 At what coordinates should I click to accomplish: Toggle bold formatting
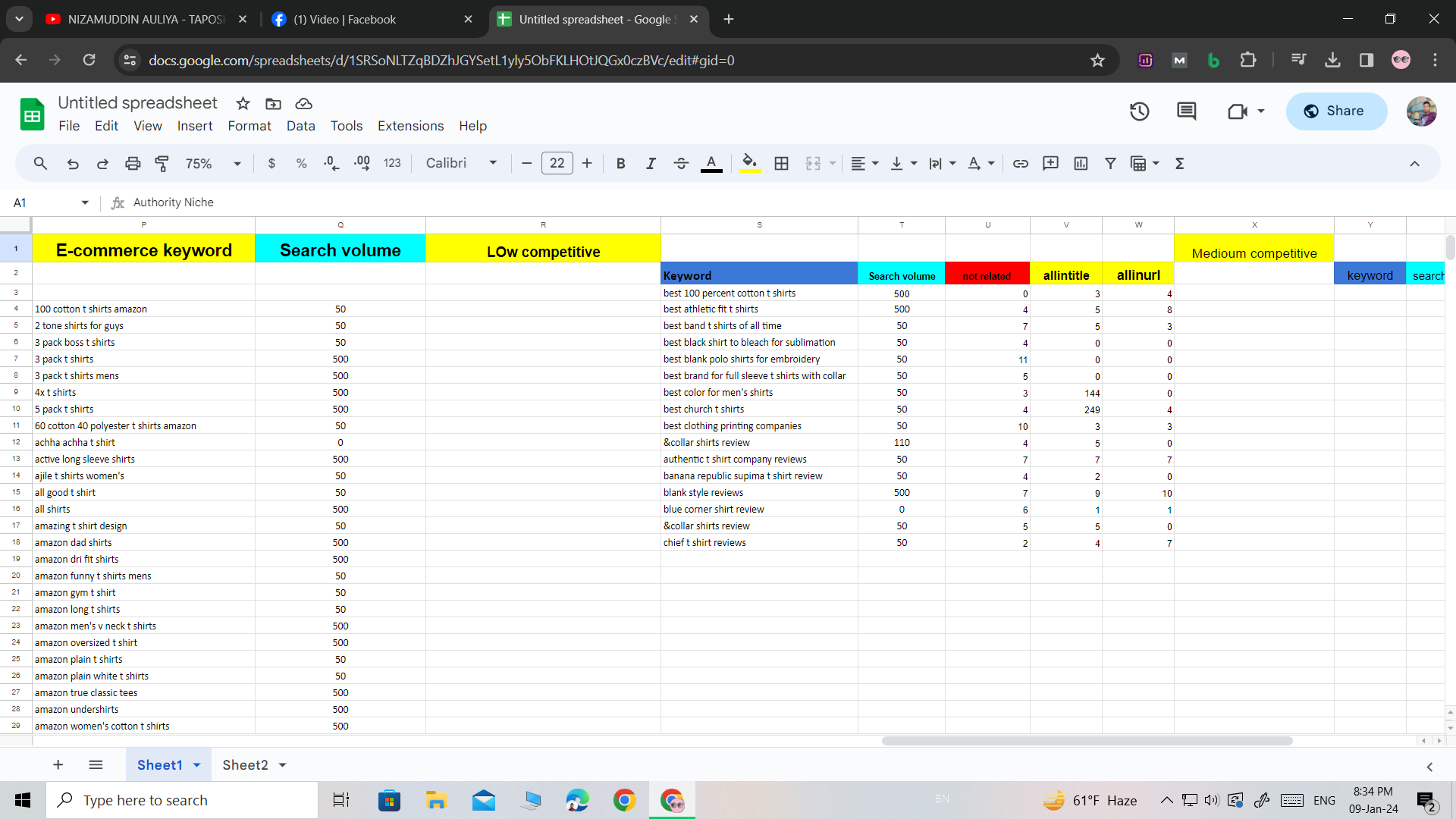point(620,163)
